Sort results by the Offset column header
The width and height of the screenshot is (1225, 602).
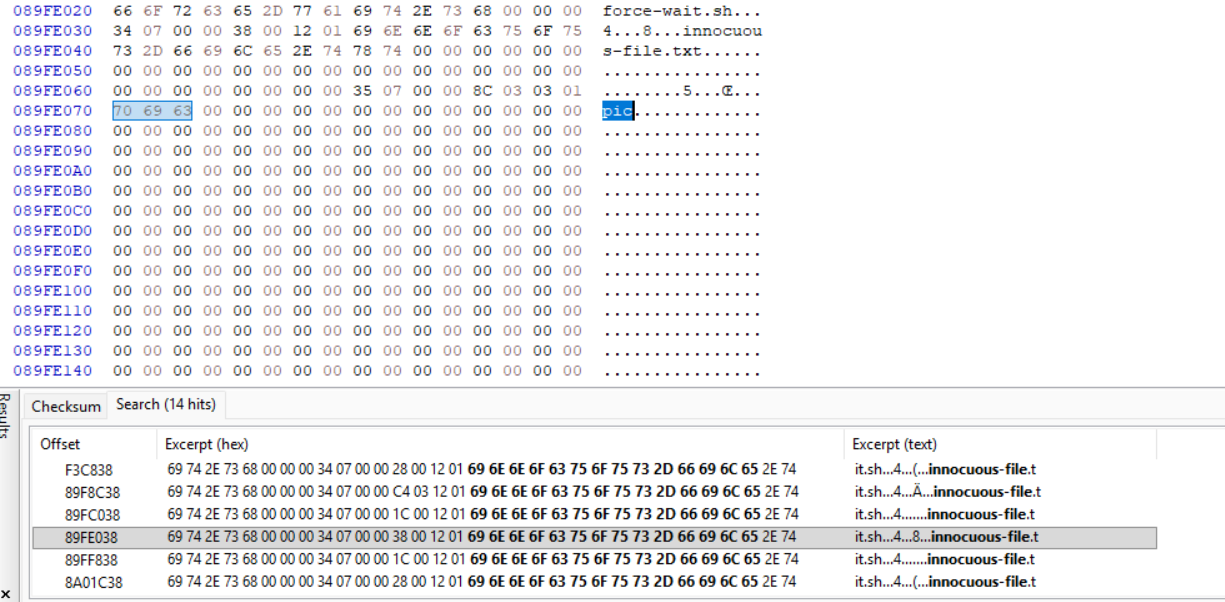[x=60, y=444]
